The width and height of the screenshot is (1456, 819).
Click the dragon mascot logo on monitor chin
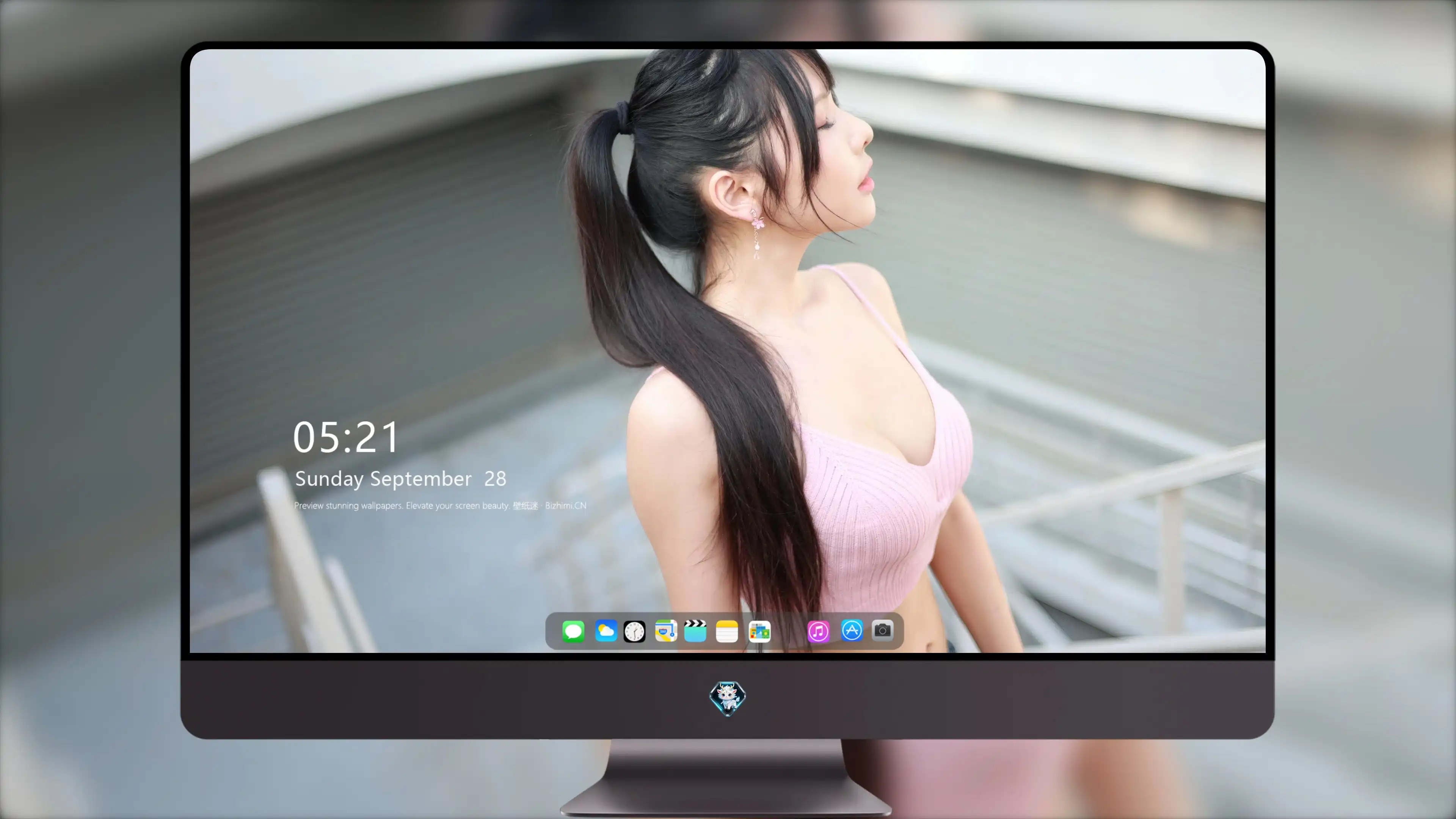[x=728, y=698]
